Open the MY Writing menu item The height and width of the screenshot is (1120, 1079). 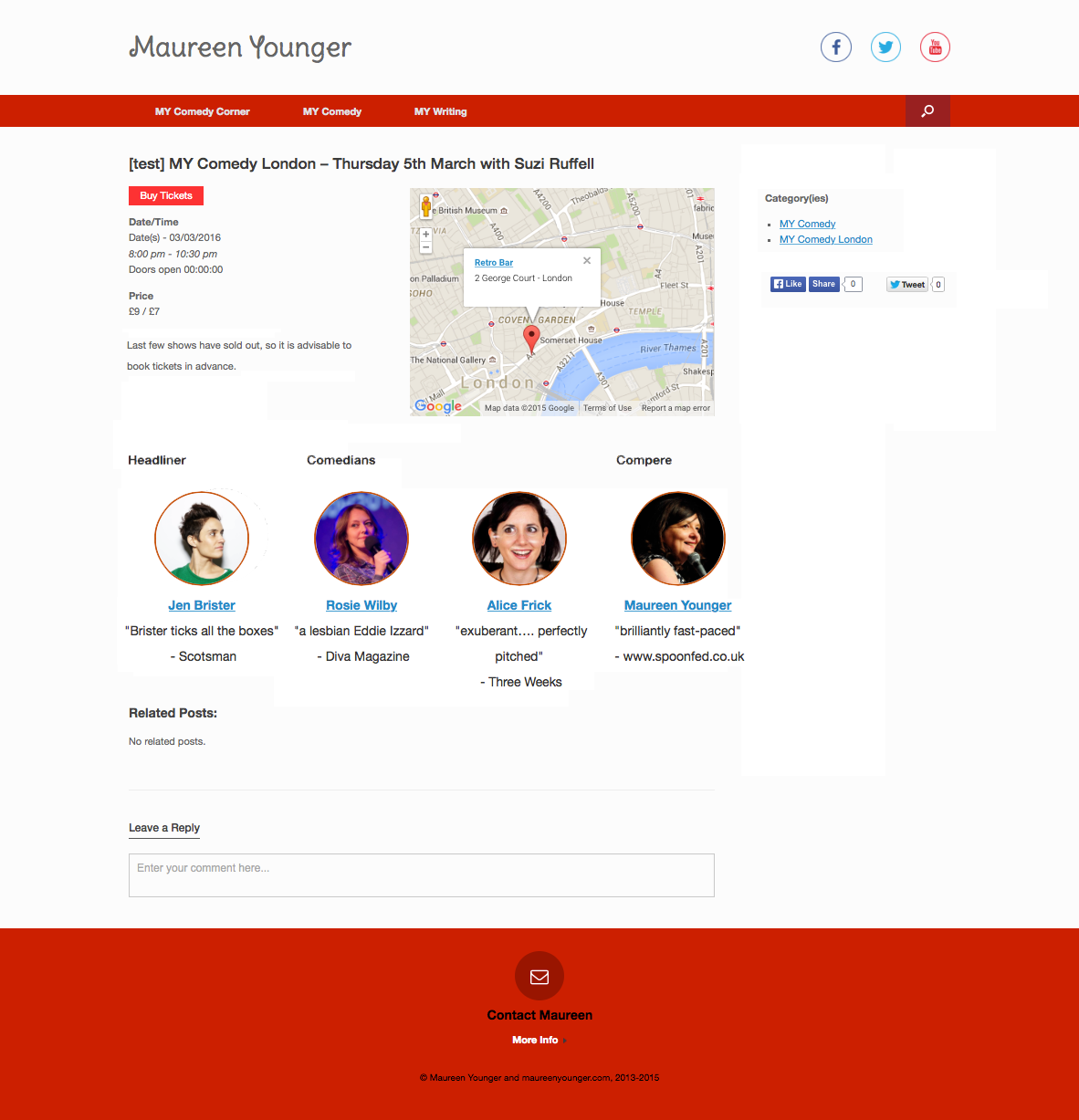point(440,111)
